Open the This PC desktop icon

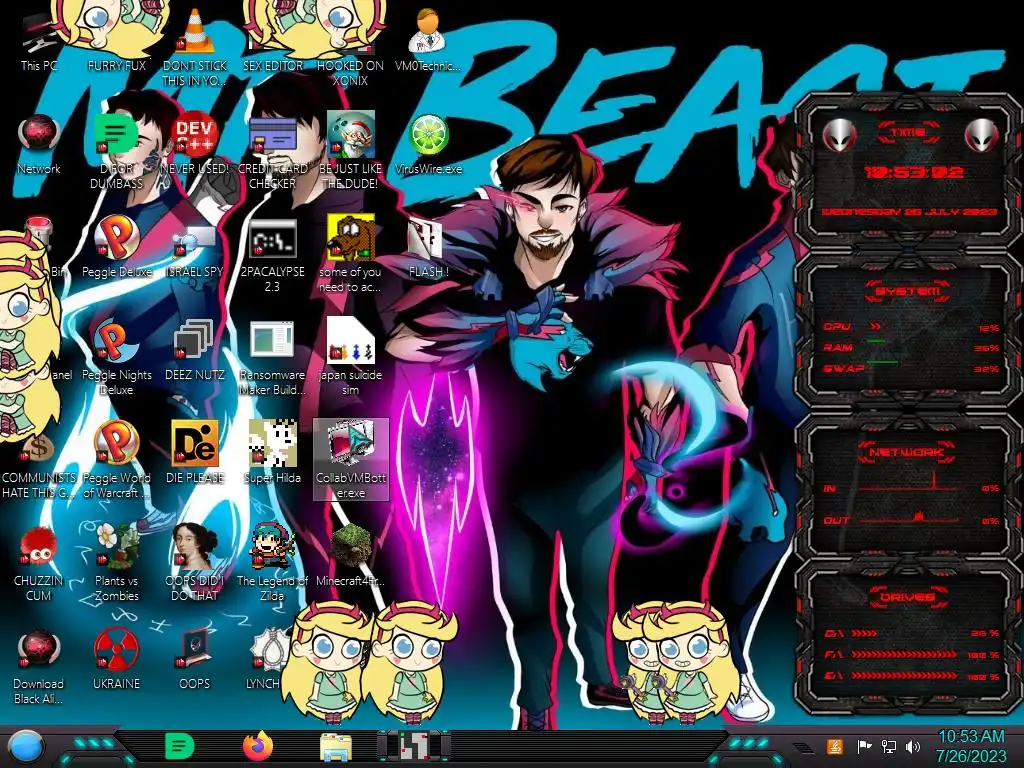pyautogui.click(x=39, y=41)
